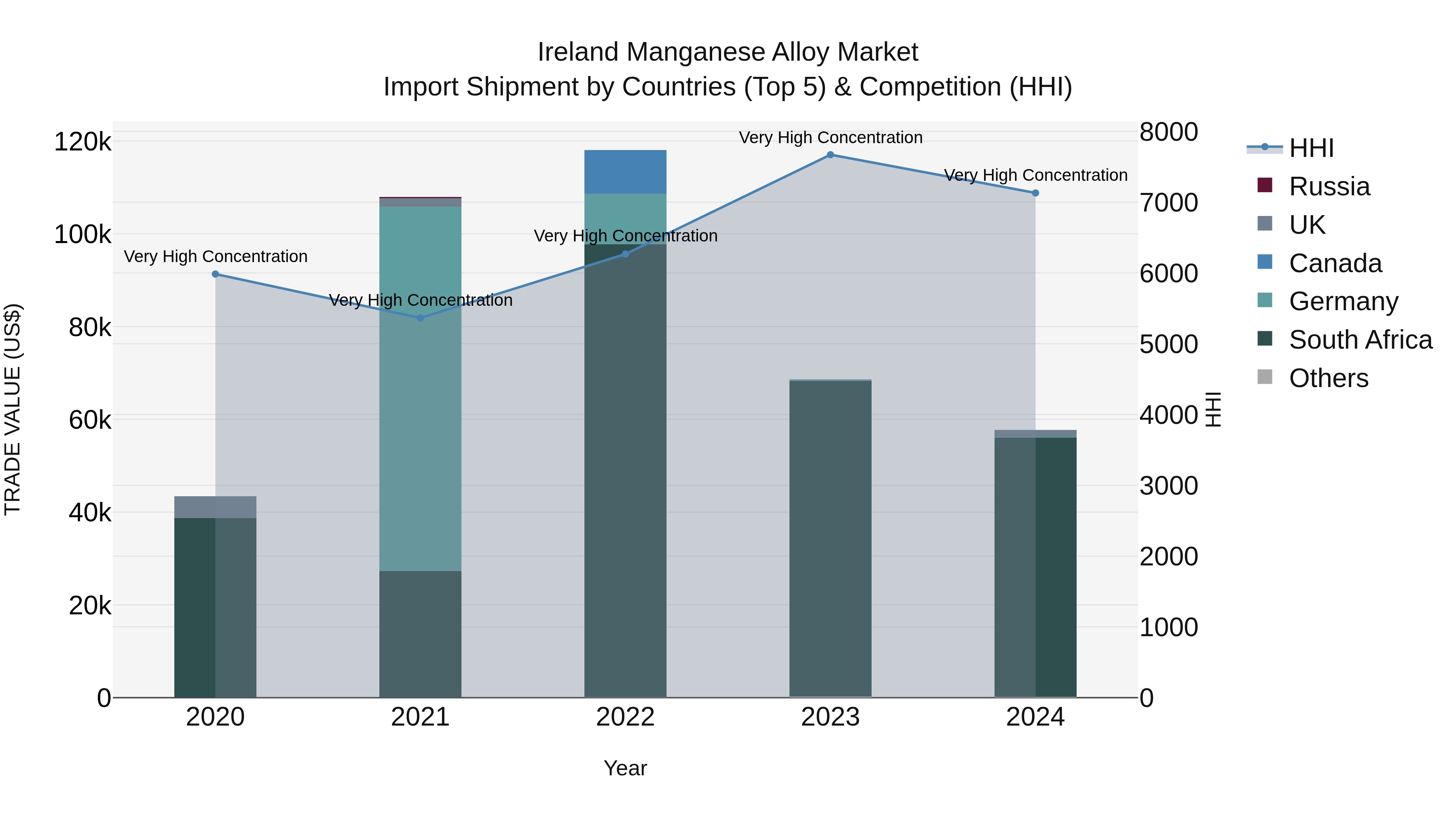
Task: Click the HHI data point for 2024
Action: point(1035,193)
